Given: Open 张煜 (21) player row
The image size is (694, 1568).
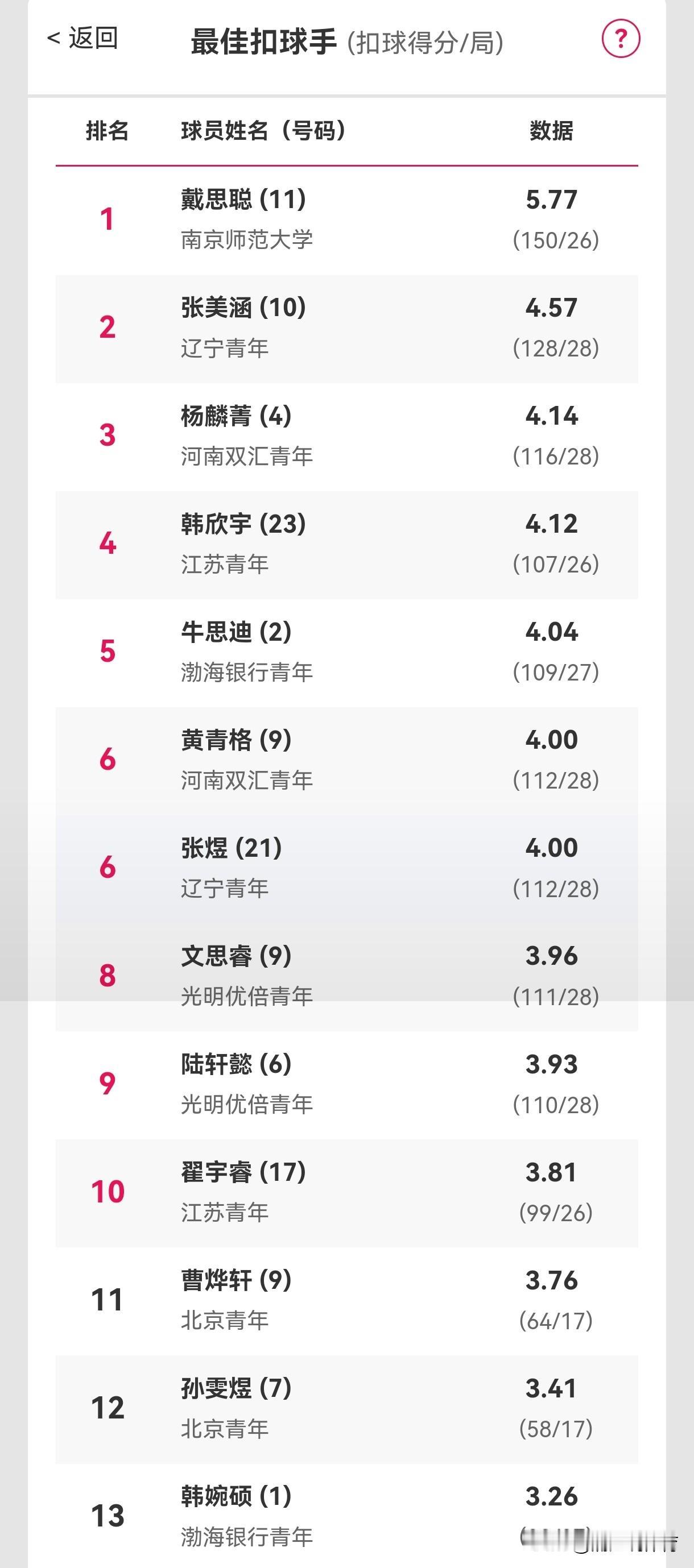Looking at the screenshot, I should click(346, 869).
